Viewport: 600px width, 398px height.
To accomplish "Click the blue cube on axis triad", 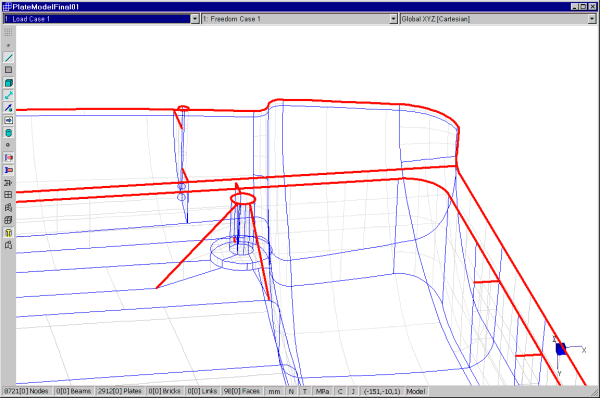I will point(561,349).
